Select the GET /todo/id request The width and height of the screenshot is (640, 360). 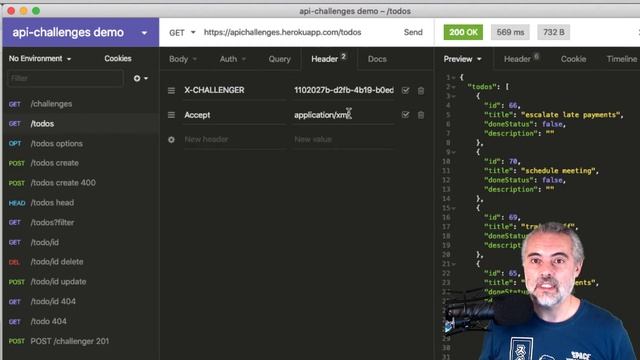coord(81,242)
